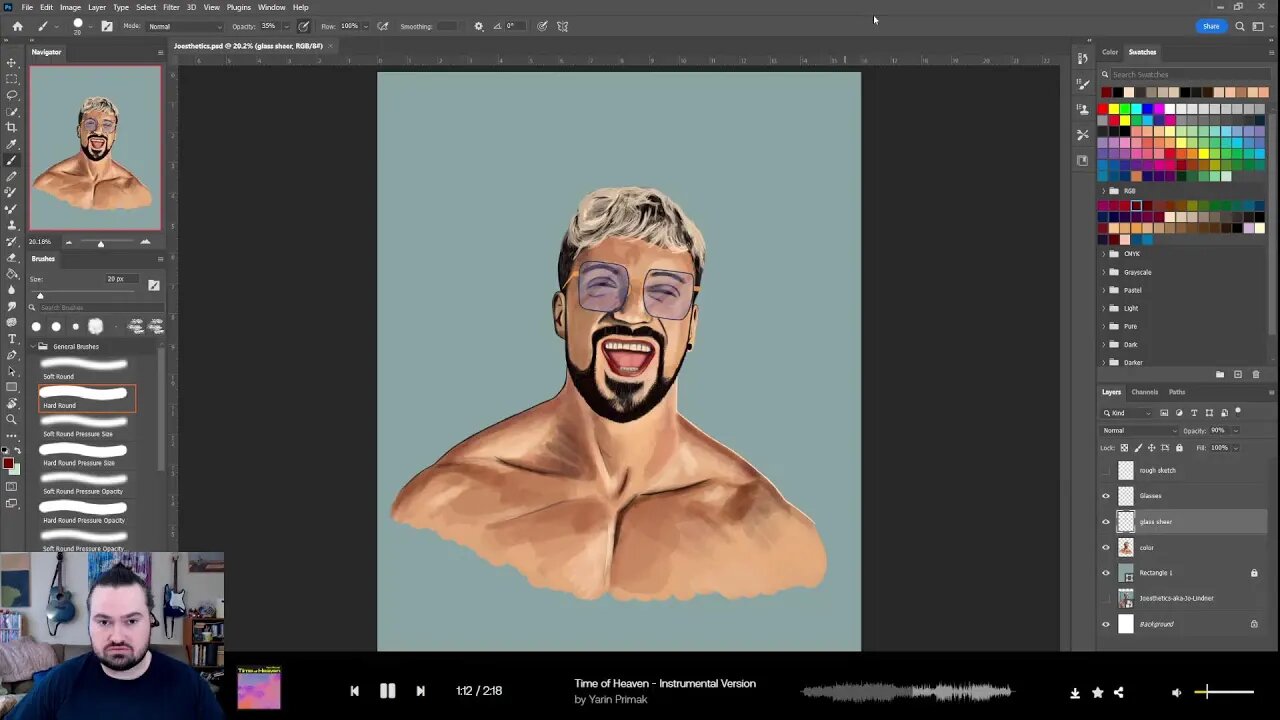Select the Brush tool in the toolbox
Screen dimensions: 1280x720
[x=12, y=160]
